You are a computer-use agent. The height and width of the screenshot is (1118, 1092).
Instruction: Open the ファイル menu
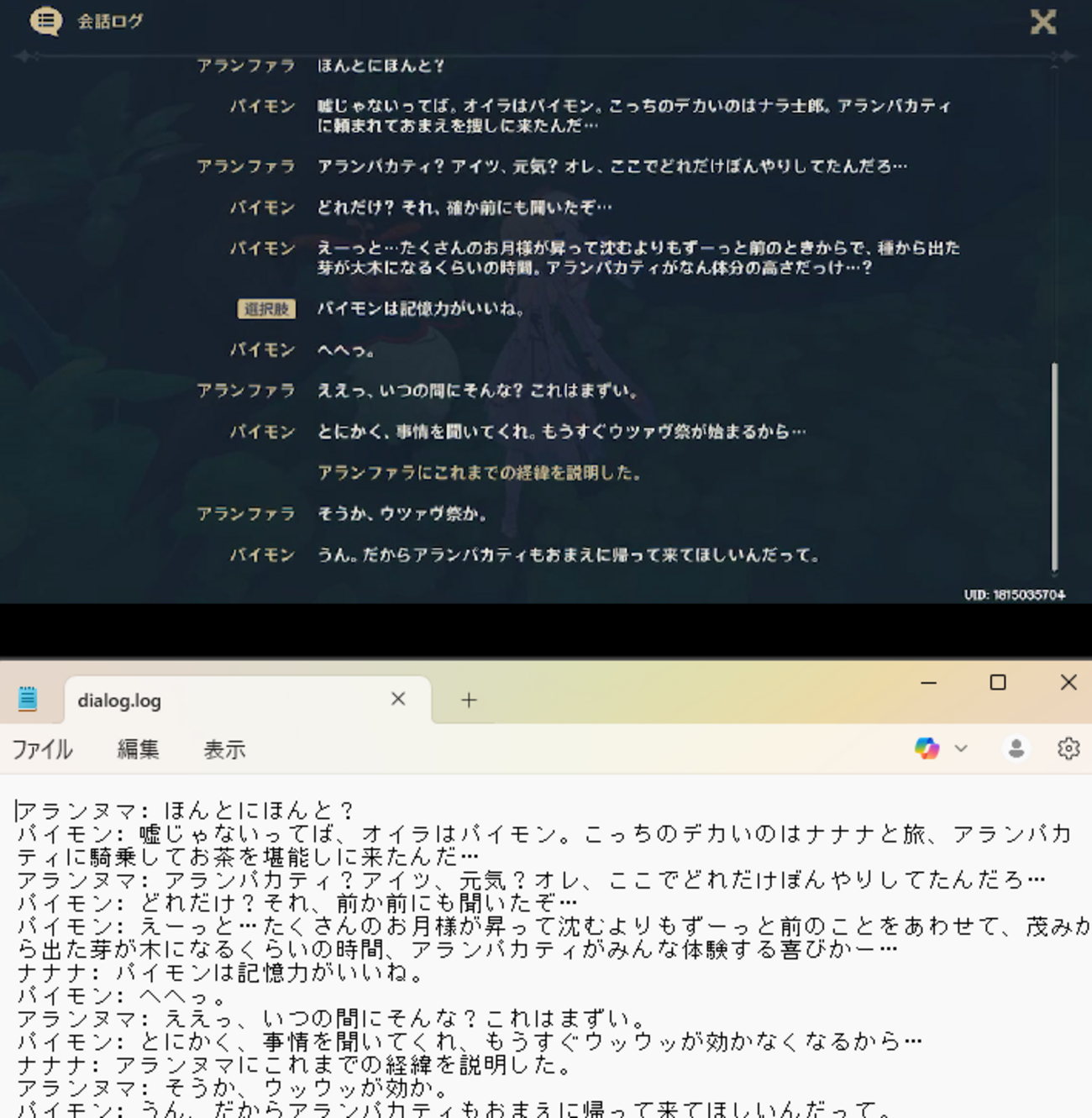[42, 749]
